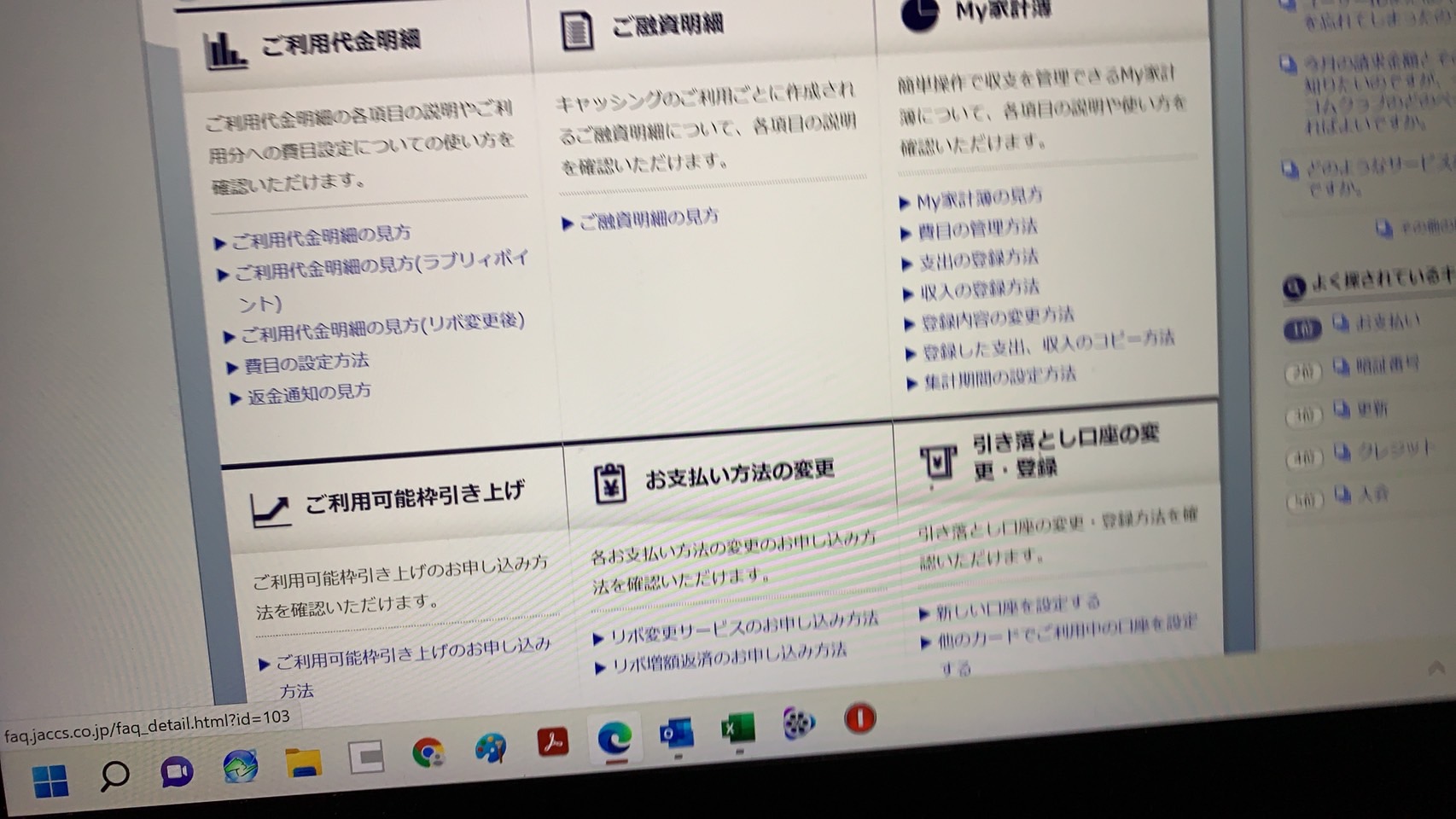The image size is (1456, 819).
Task: Open the 収入の登録方法 link
Action: click(x=981, y=290)
